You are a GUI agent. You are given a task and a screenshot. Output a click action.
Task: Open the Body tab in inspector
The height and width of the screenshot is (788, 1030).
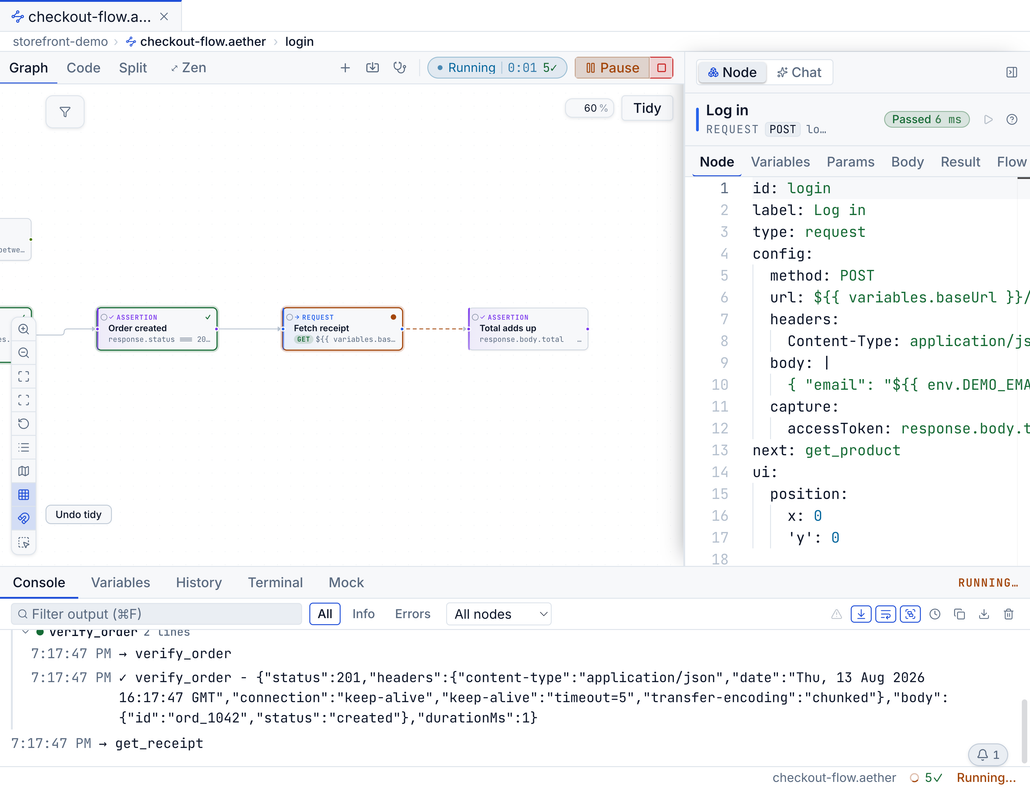907,162
